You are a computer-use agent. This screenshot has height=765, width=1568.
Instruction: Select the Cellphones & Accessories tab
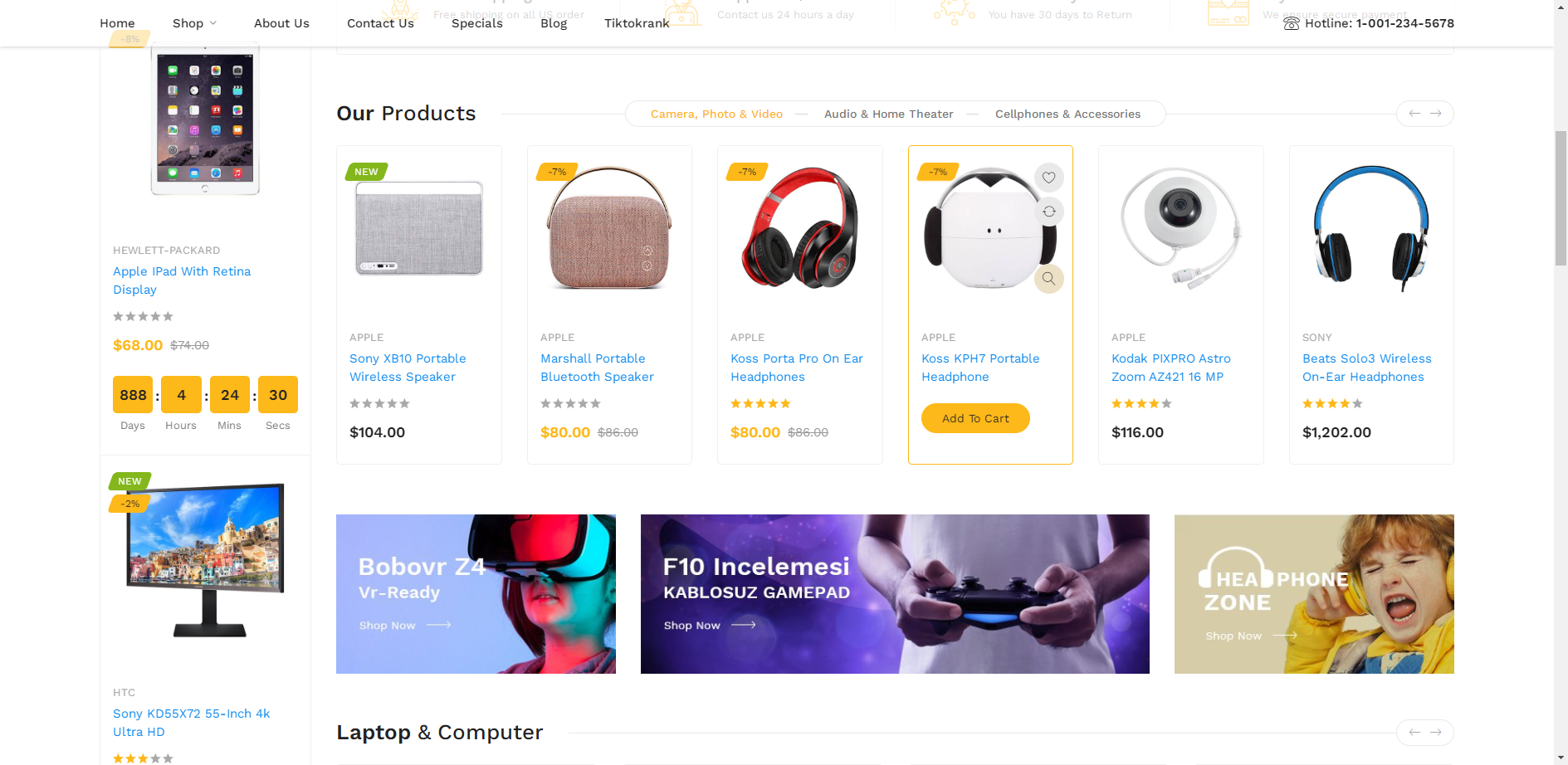pyautogui.click(x=1067, y=115)
